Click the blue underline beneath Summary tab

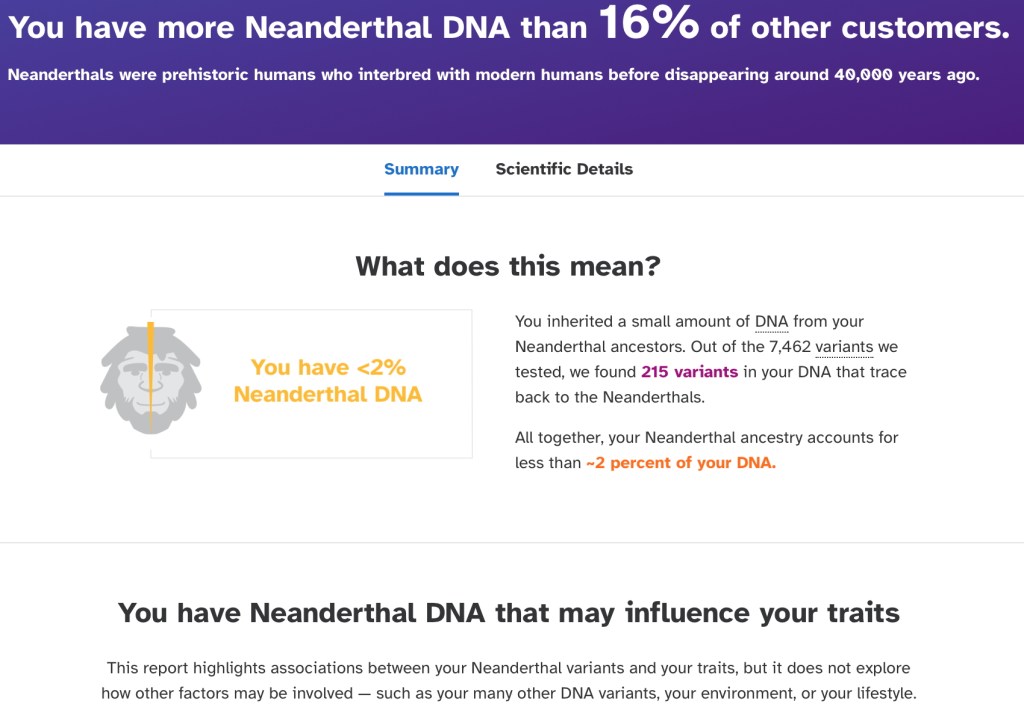pyautogui.click(x=421, y=194)
